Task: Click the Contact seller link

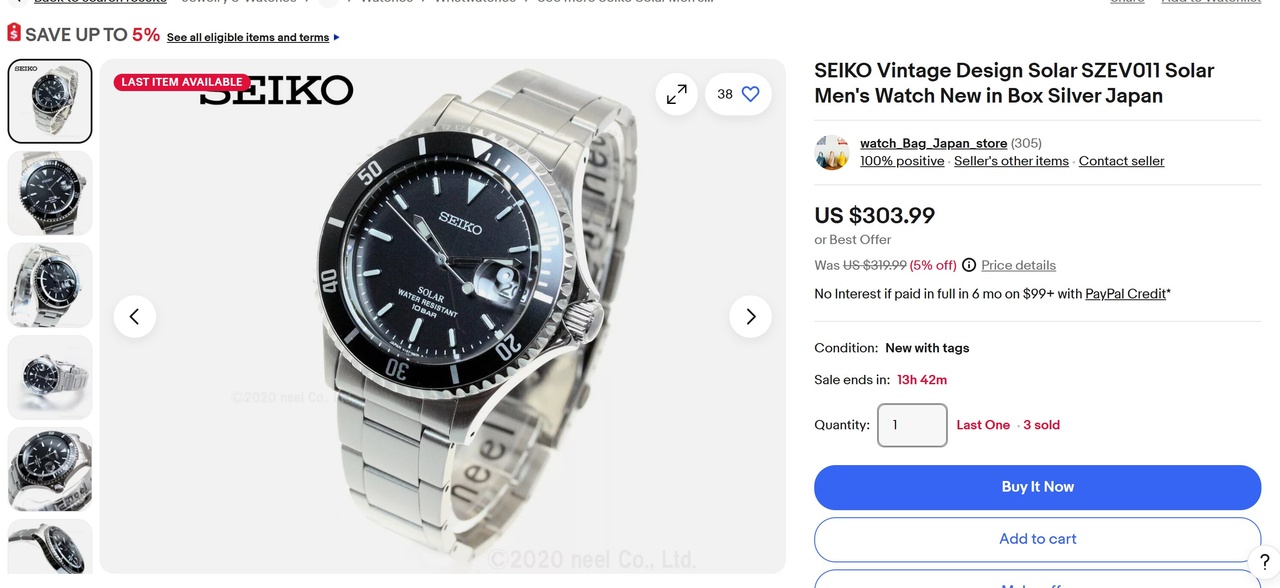Action: tap(1121, 161)
